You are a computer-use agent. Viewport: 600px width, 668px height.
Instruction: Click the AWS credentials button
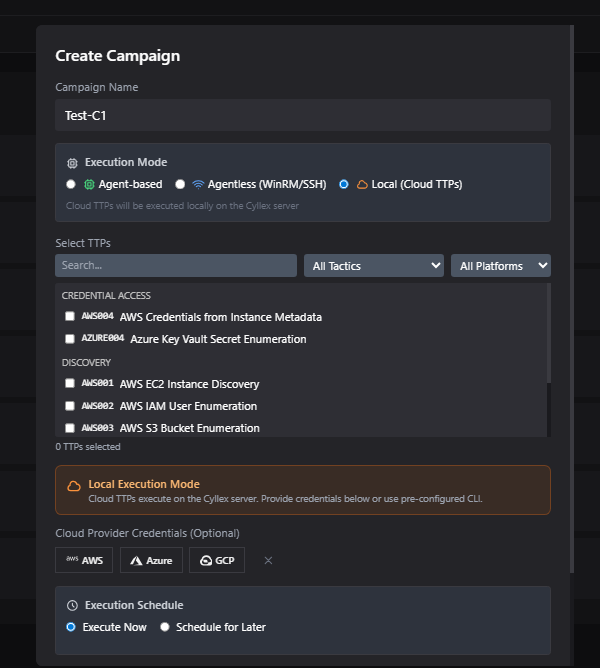point(84,560)
